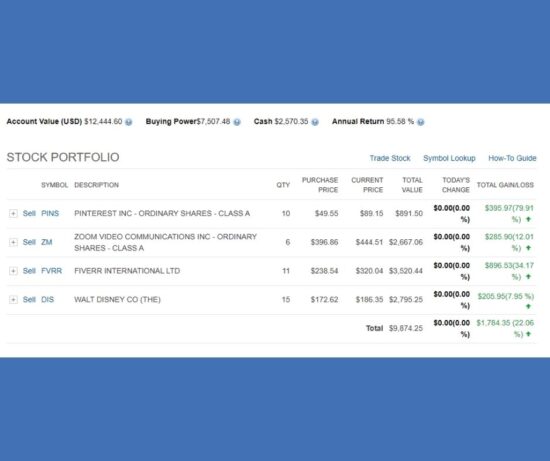Open the ZM symbol link
Viewport: 550px width, 461px height.
point(47,242)
